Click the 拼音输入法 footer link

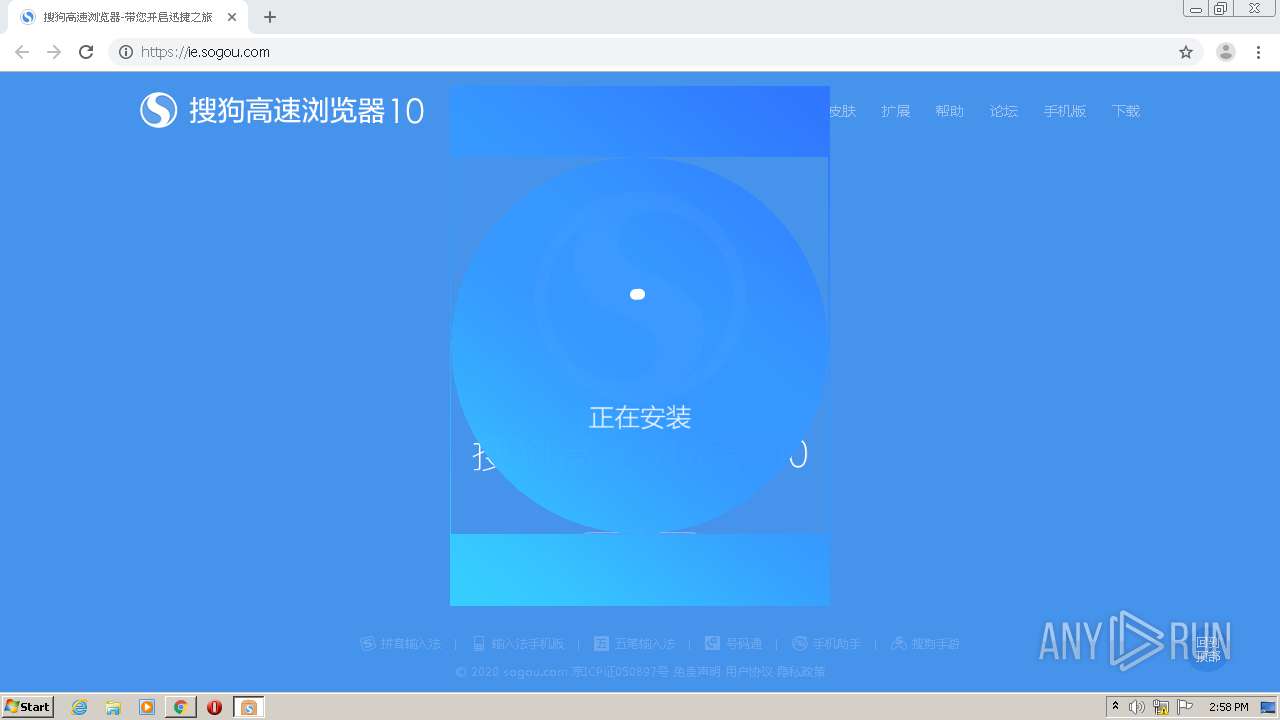401,644
